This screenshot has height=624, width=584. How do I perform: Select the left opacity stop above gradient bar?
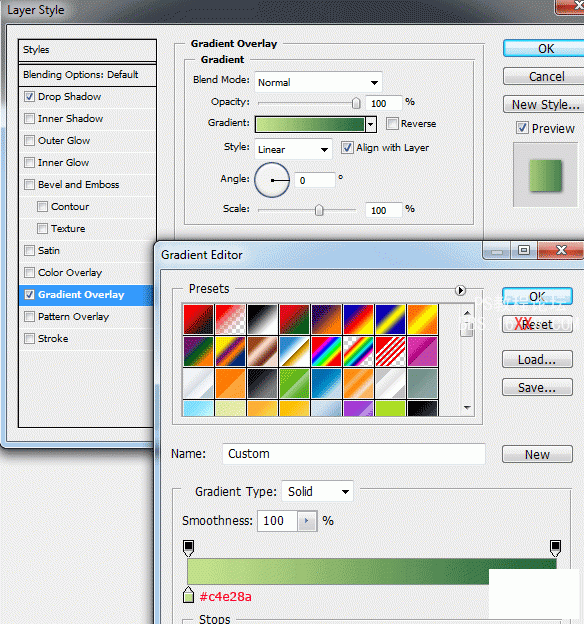click(x=188, y=548)
